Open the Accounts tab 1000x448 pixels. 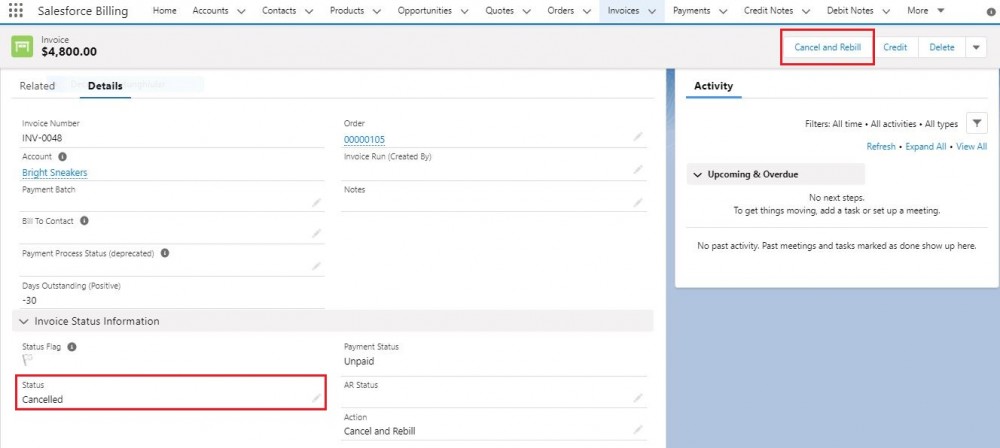210,11
